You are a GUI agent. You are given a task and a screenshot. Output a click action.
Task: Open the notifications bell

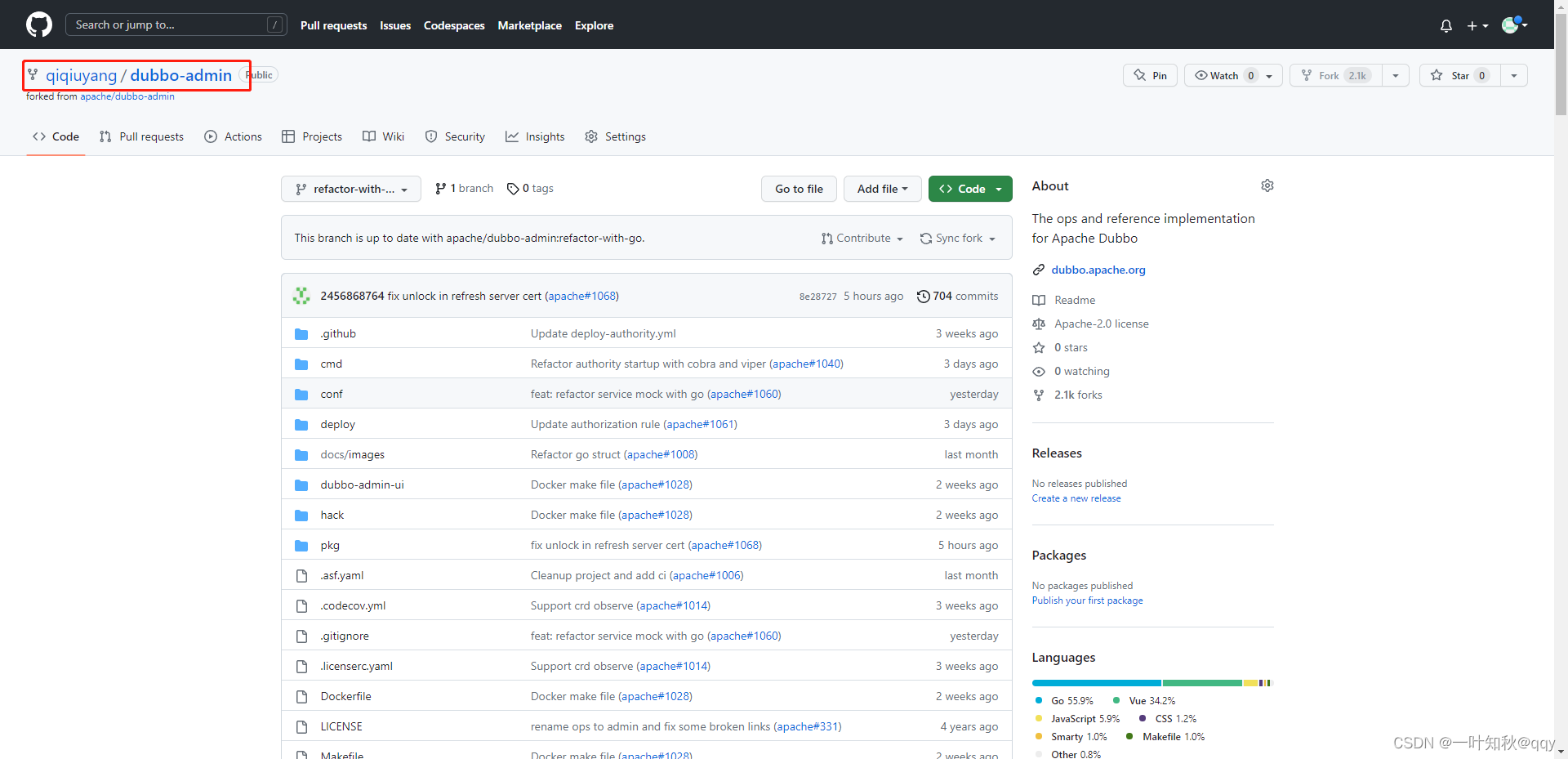tap(1445, 25)
